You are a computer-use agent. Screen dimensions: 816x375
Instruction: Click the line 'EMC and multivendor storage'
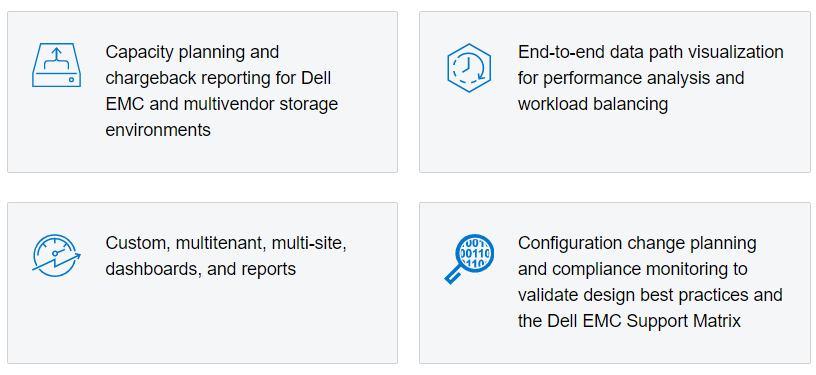click(x=222, y=104)
